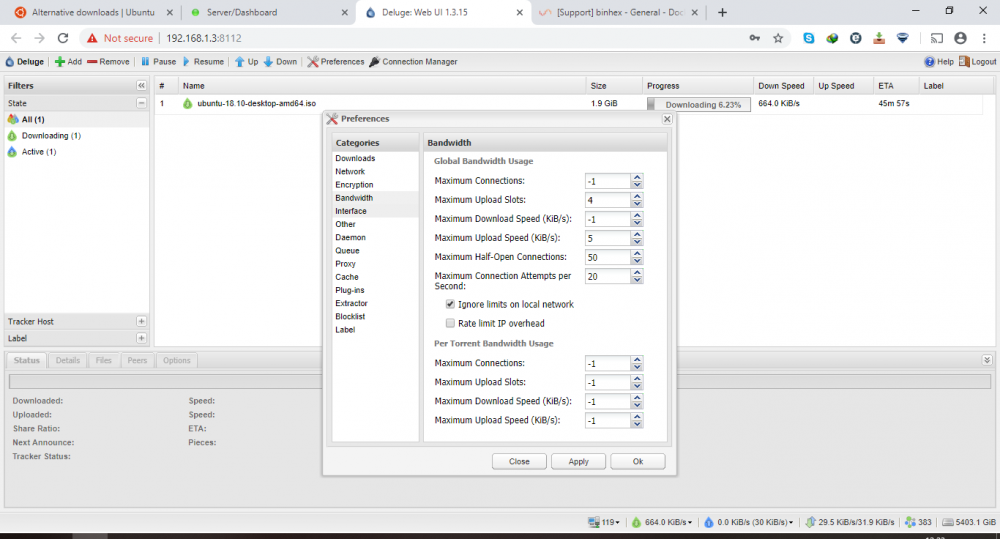Select Proxy category in Preferences
This screenshot has width=1000, height=539.
pyautogui.click(x=375, y=264)
